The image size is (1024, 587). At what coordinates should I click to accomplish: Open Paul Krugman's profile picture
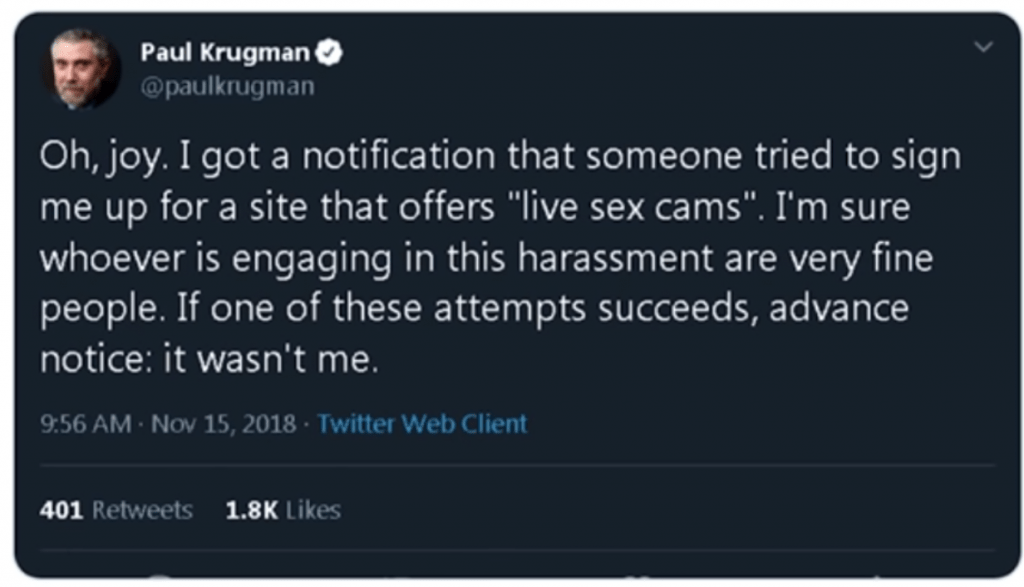click(x=80, y=69)
